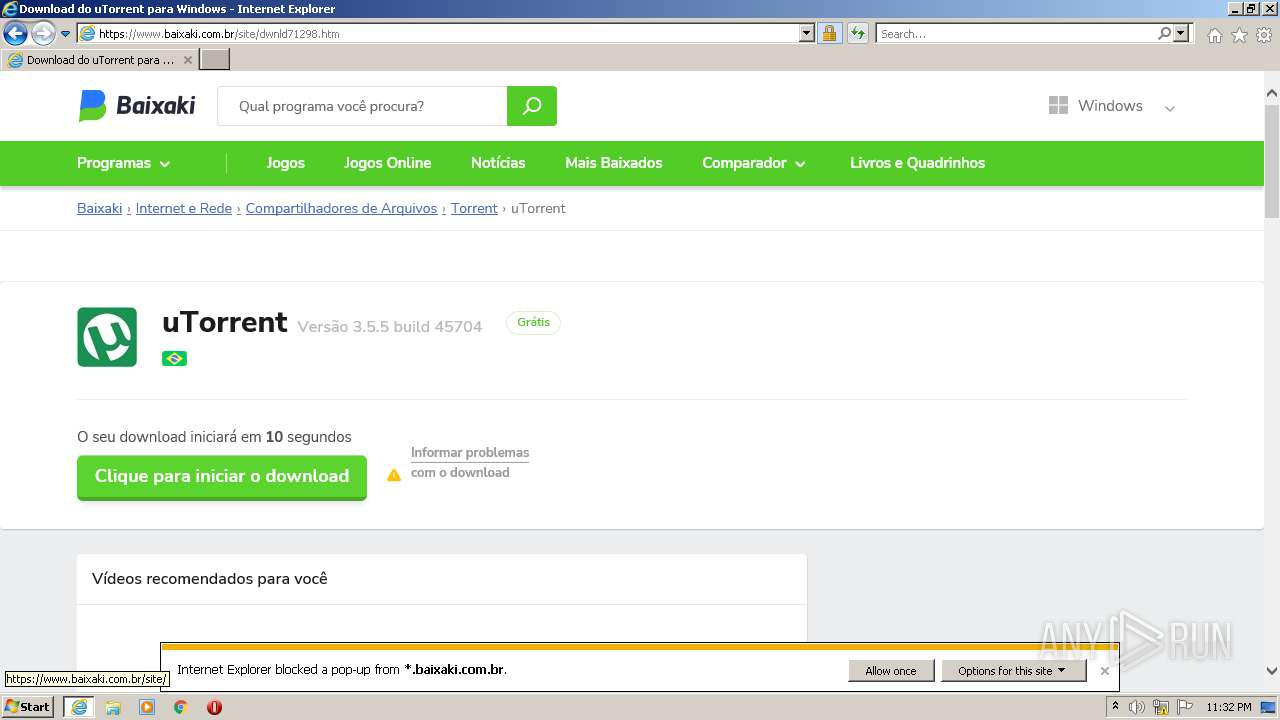Image resolution: width=1280 pixels, height=720 pixels.
Task: Click the address bar URL field
Action: click(x=447, y=33)
